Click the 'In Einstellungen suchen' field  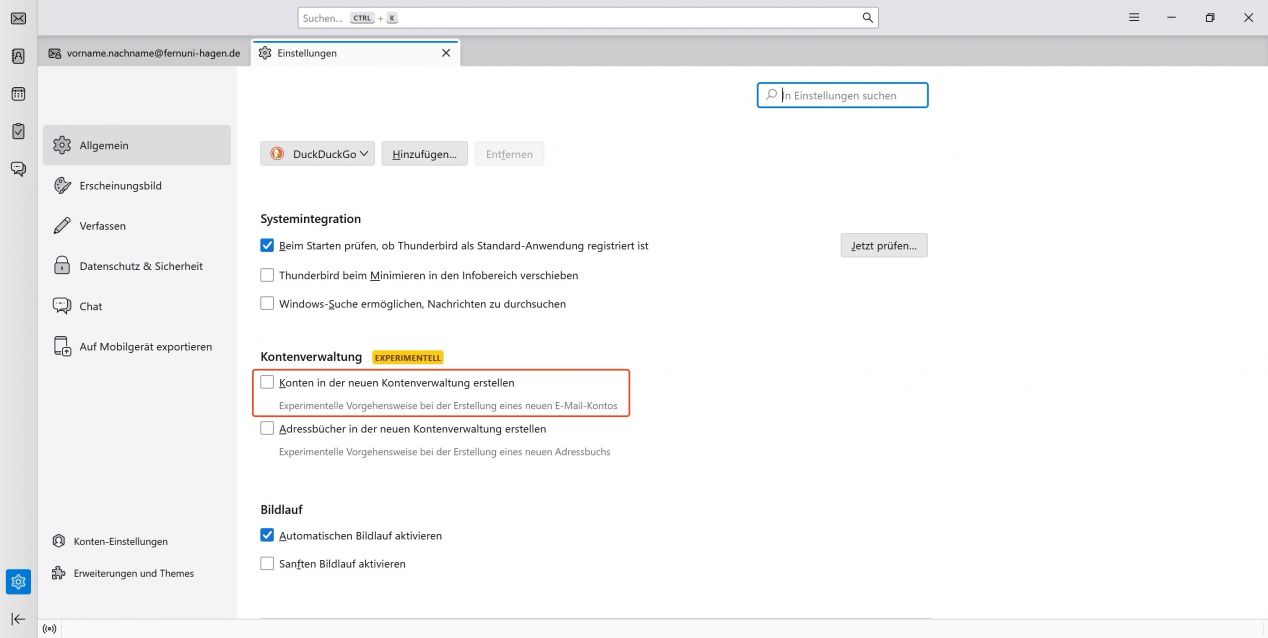[843, 95]
